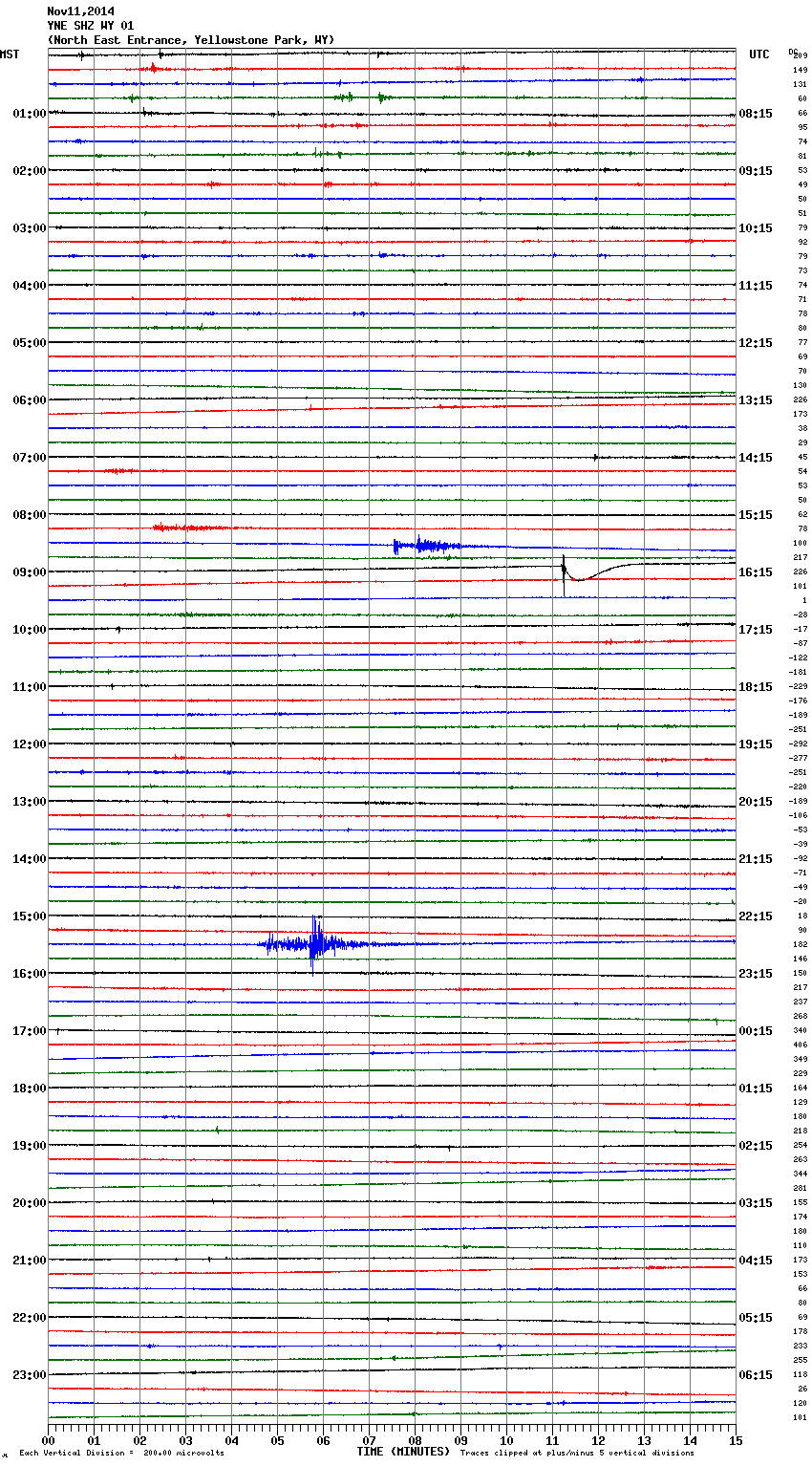Select the 09:00 MST time label
Screen dimensions: 812x1466
click(x=29, y=572)
